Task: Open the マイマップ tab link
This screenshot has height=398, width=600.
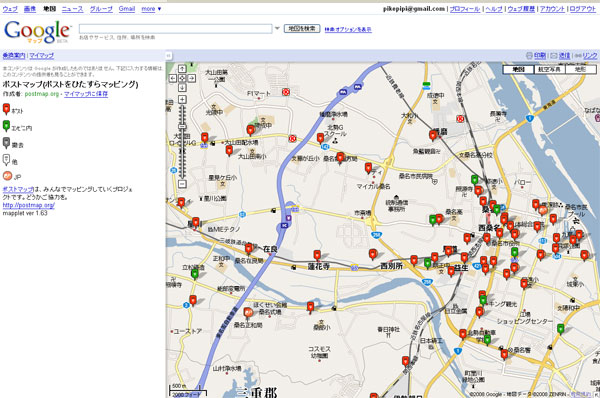Action: point(42,55)
